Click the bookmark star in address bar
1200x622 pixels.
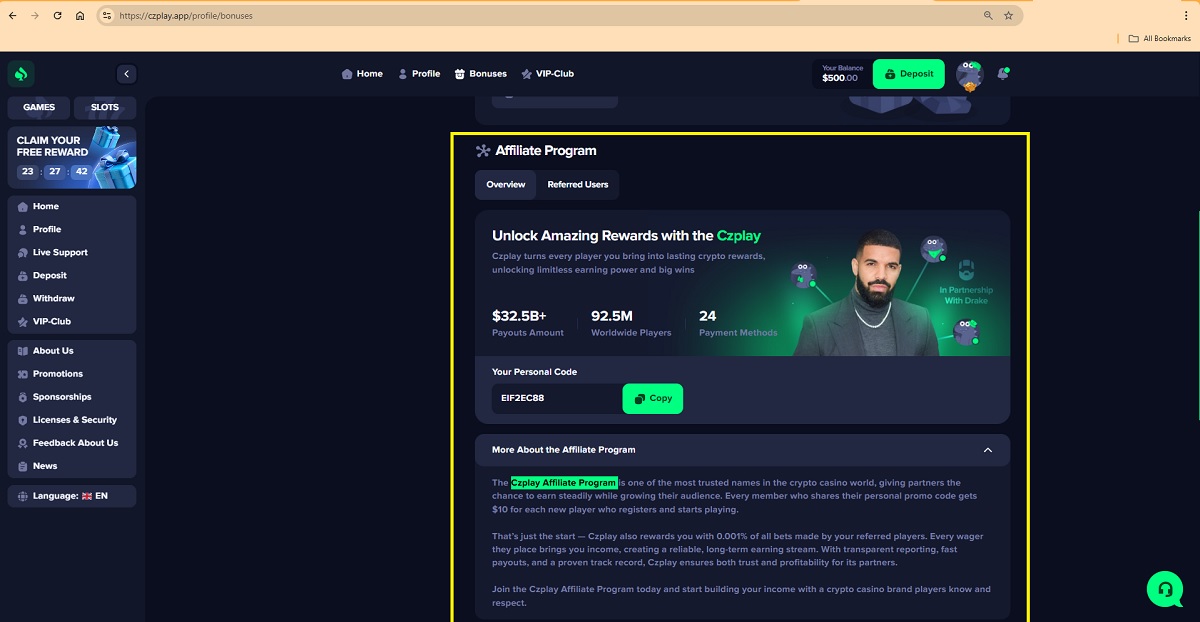[x=1008, y=16]
